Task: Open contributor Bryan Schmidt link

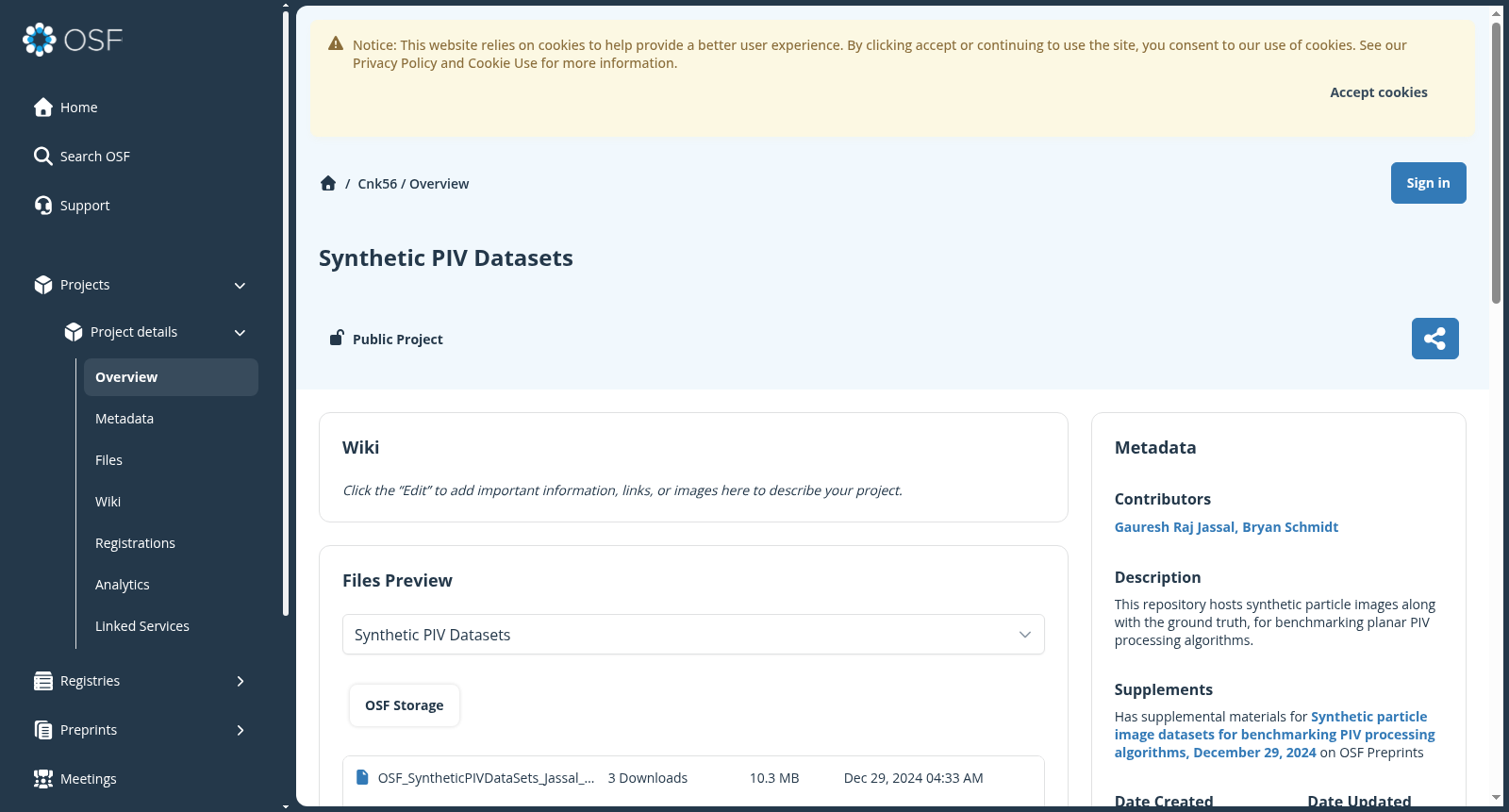Action: 1290,527
